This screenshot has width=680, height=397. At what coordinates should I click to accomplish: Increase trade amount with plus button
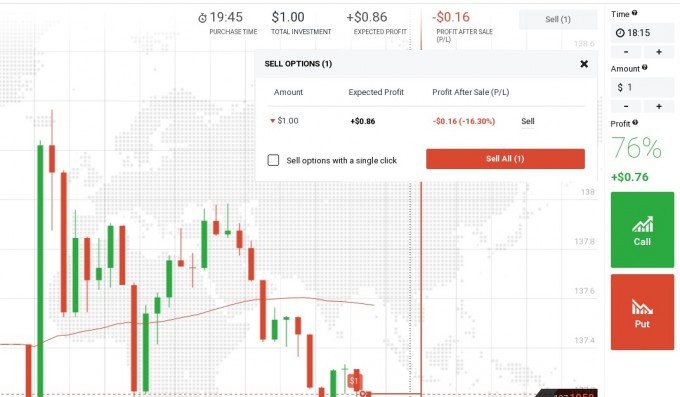(x=659, y=106)
